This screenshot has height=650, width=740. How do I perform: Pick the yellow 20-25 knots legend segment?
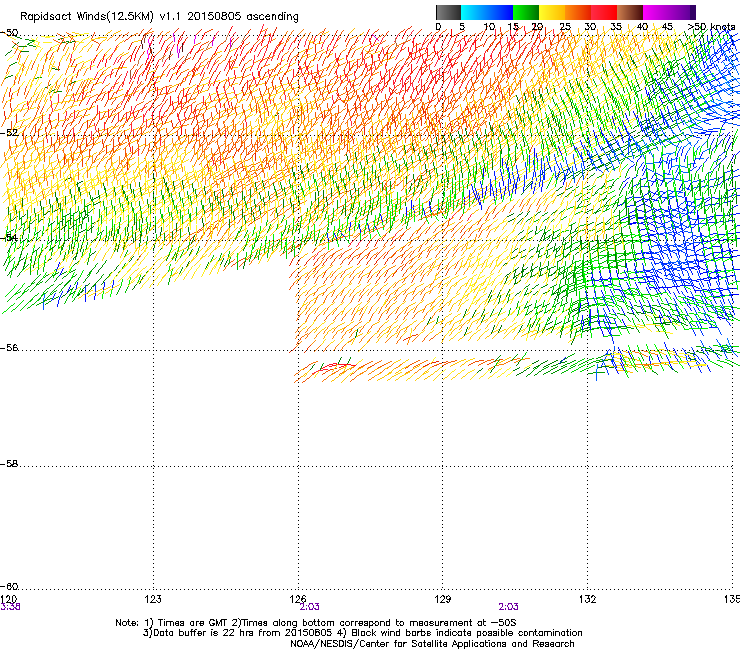(552, 12)
